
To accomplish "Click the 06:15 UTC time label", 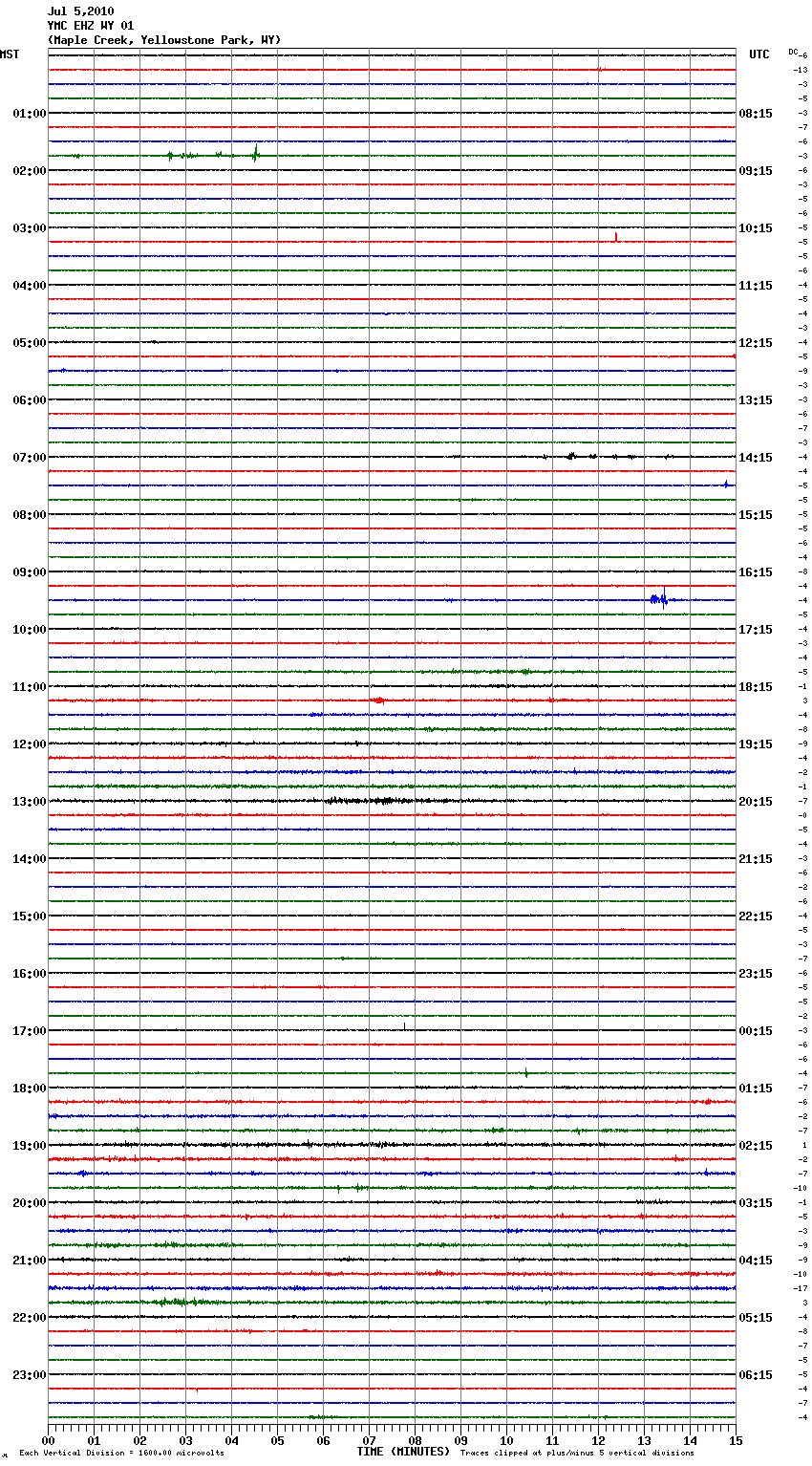I will coord(756,1375).
